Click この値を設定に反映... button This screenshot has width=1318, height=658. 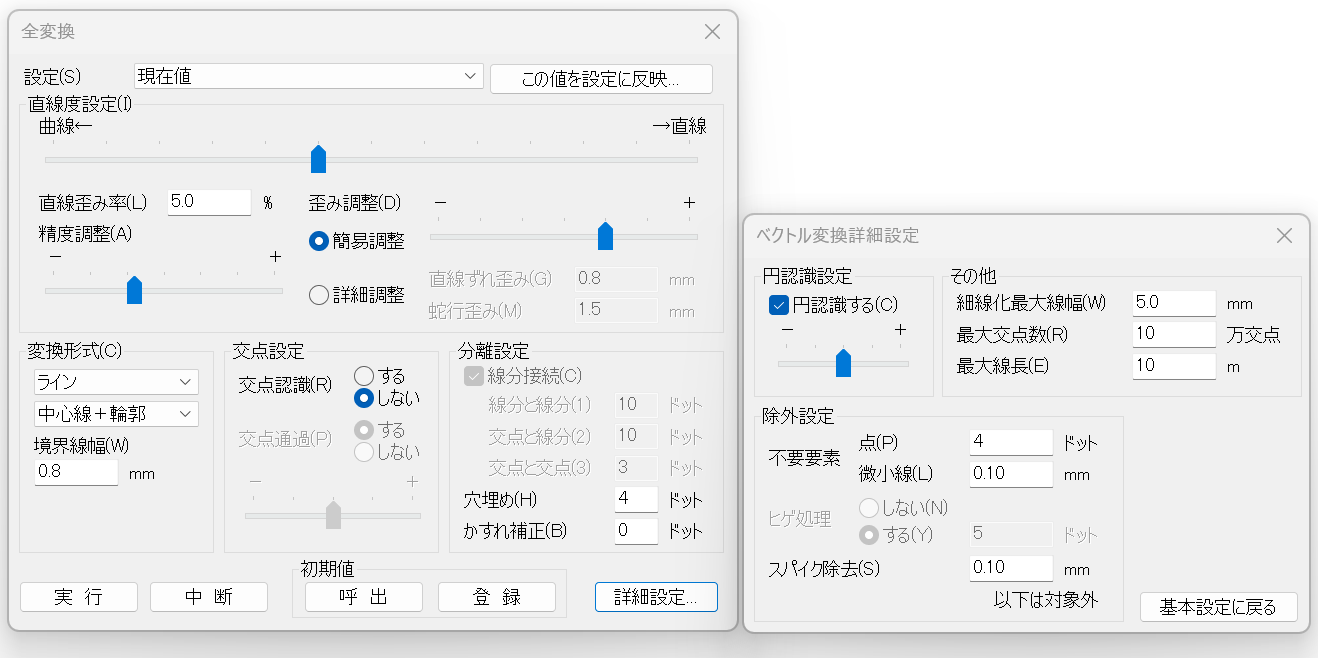click(x=601, y=79)
